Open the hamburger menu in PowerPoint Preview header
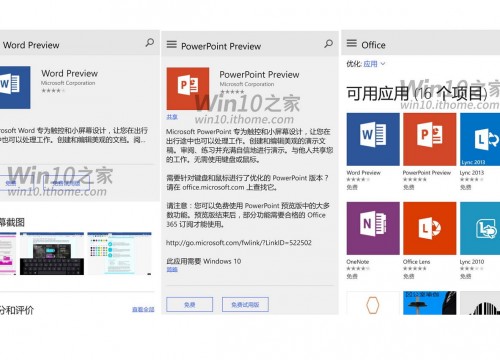 (x=172, y=44)
